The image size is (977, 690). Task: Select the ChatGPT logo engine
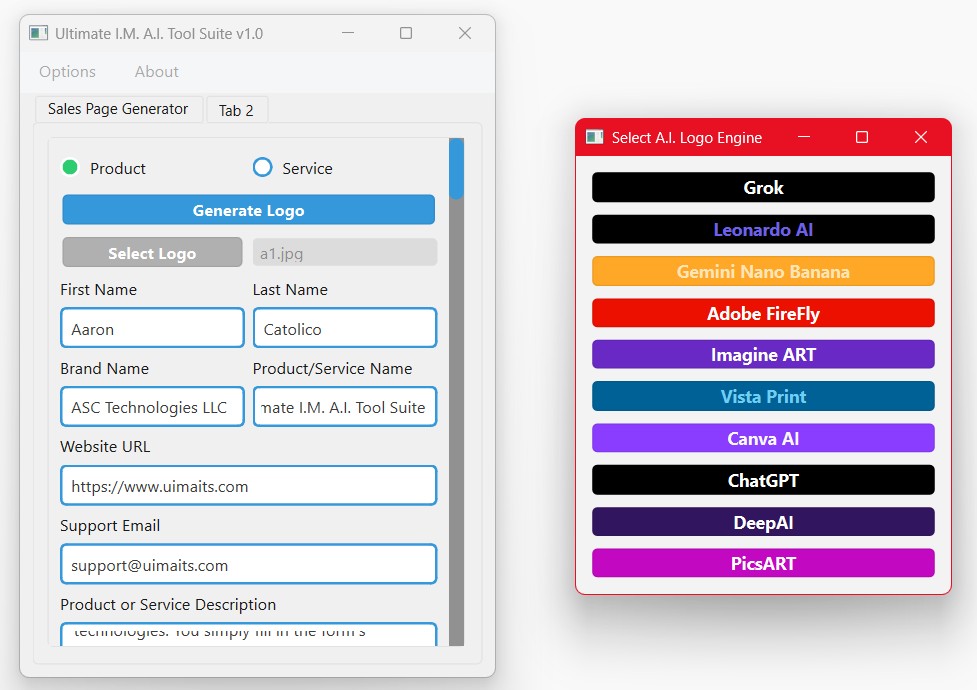[762, 480]
